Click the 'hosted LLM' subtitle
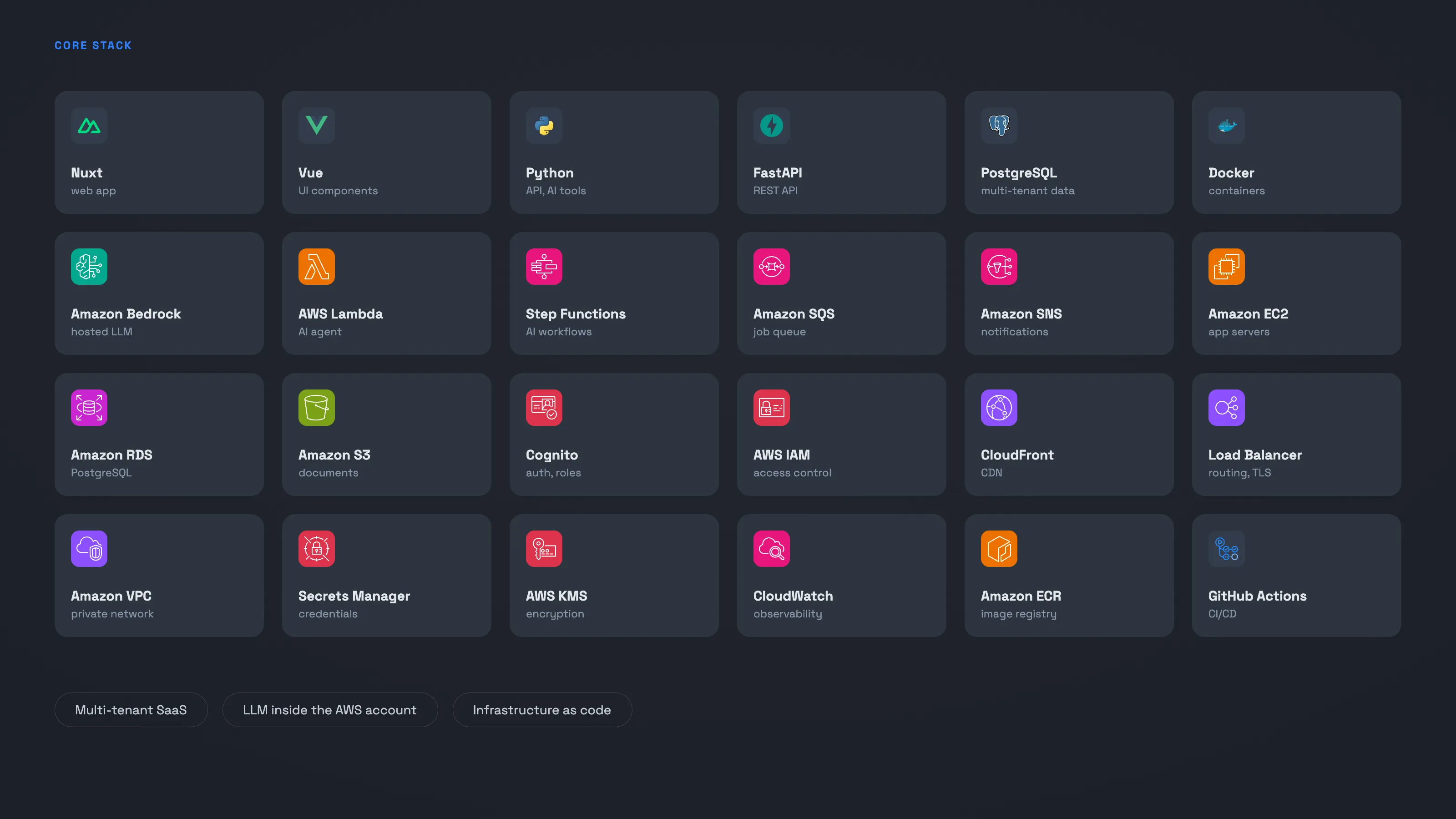1456x819 pixels. (102, 332)
